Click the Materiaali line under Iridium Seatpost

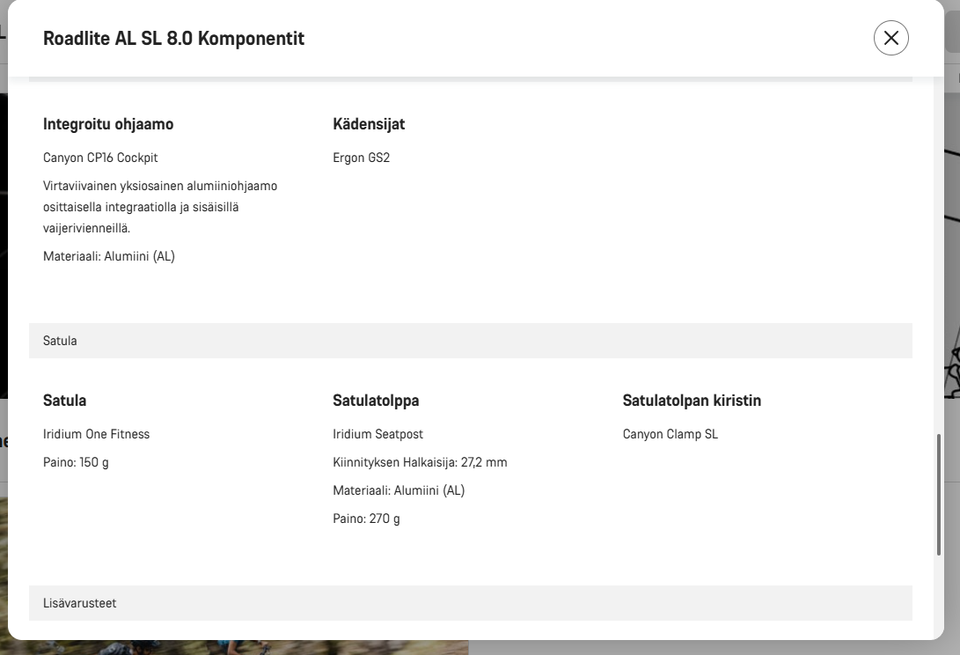pyautogui.click(x=399, y=490)
